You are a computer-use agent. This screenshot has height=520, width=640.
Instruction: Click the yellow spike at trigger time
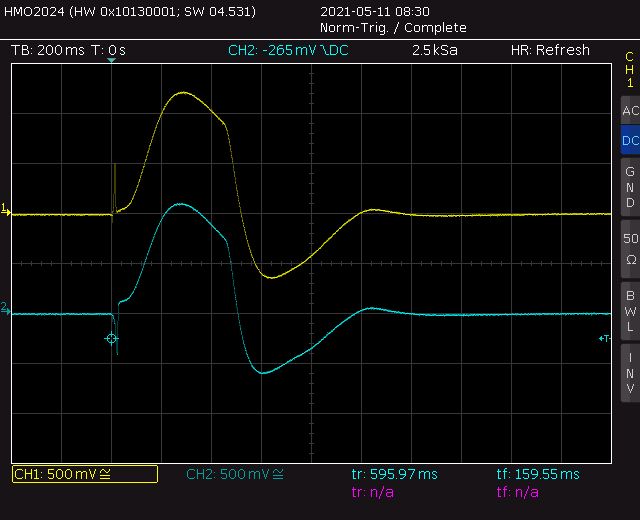(115, 188)
